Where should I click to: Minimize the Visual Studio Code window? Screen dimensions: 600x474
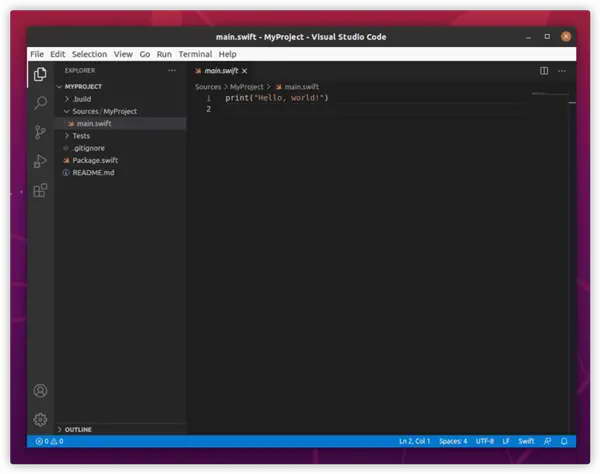coord(528,37)
